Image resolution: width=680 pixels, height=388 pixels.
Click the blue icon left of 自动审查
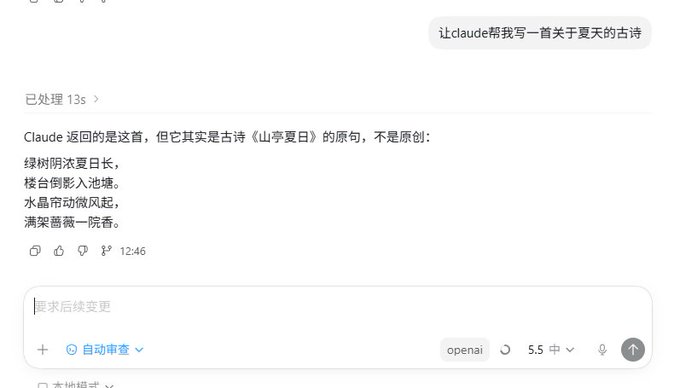pyautogui.click(x=72, y=349)
